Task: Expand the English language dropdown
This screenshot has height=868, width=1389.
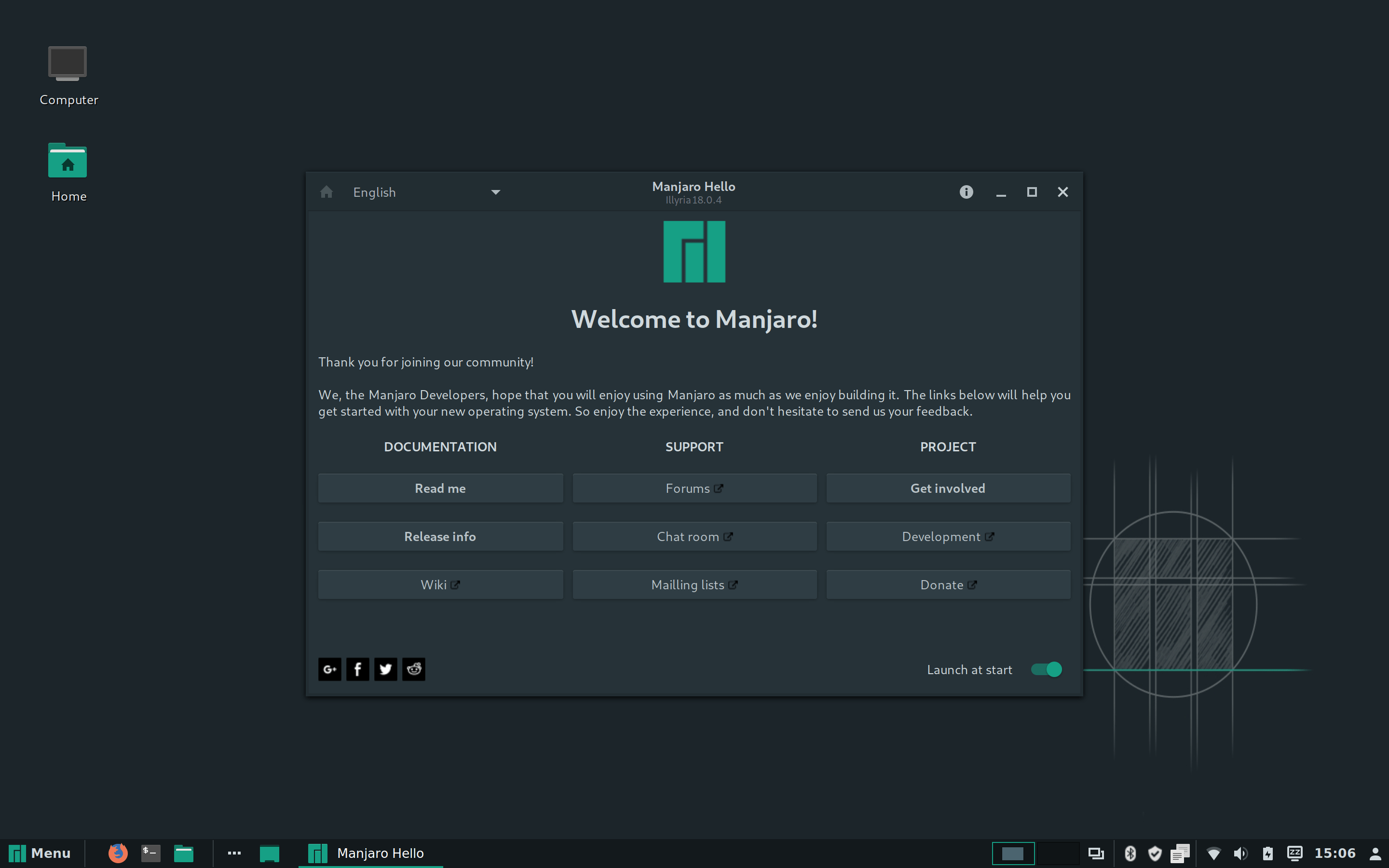Action: (495, 192)
